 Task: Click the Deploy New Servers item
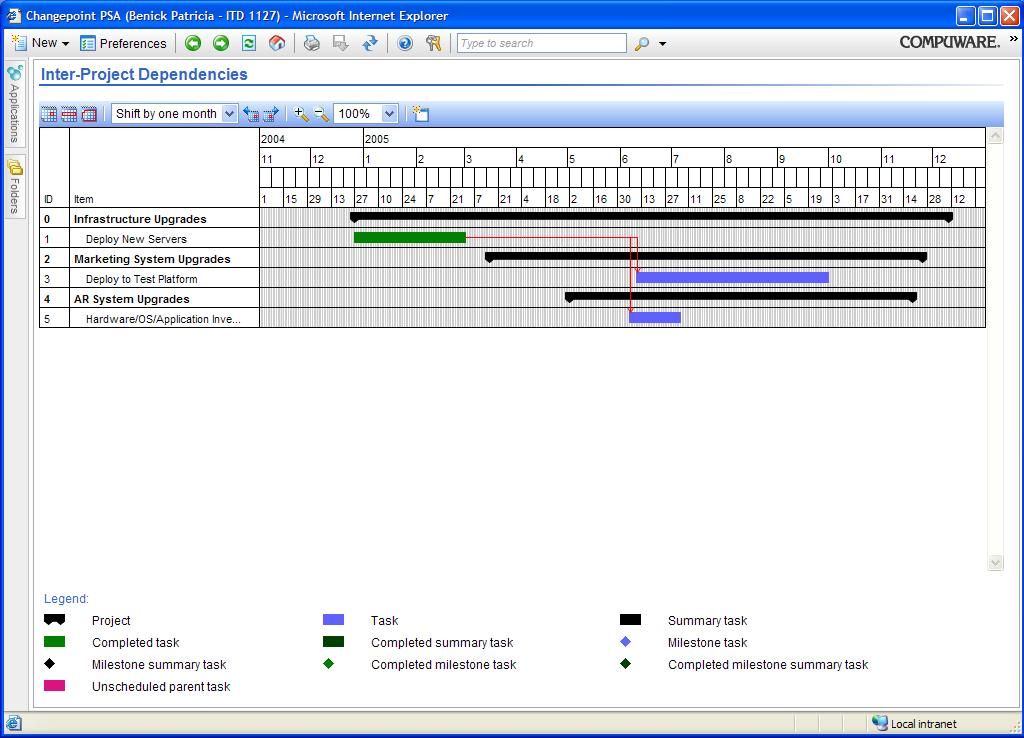pyautogui.click(x=136, y=239)
